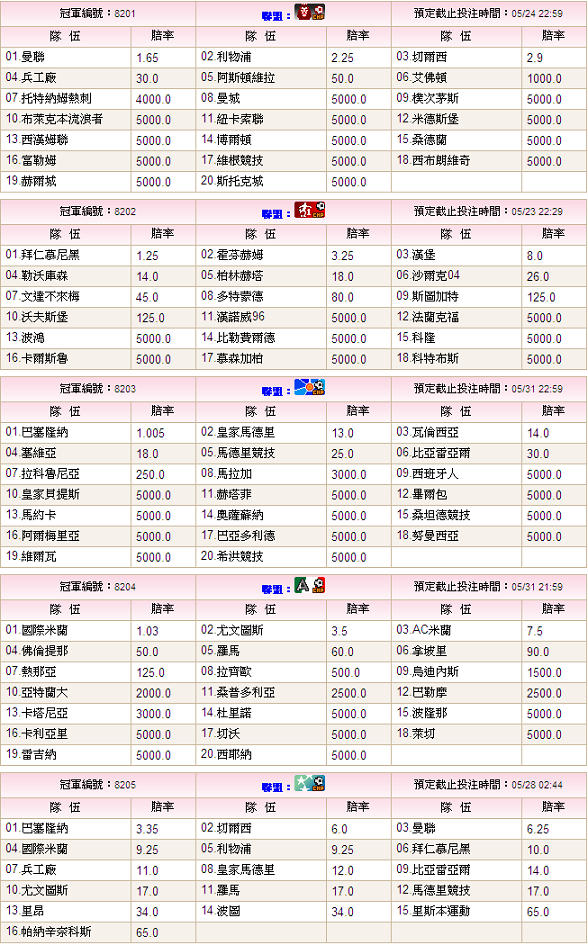Choose 04.塞維亞 team entry

point(31,453)
